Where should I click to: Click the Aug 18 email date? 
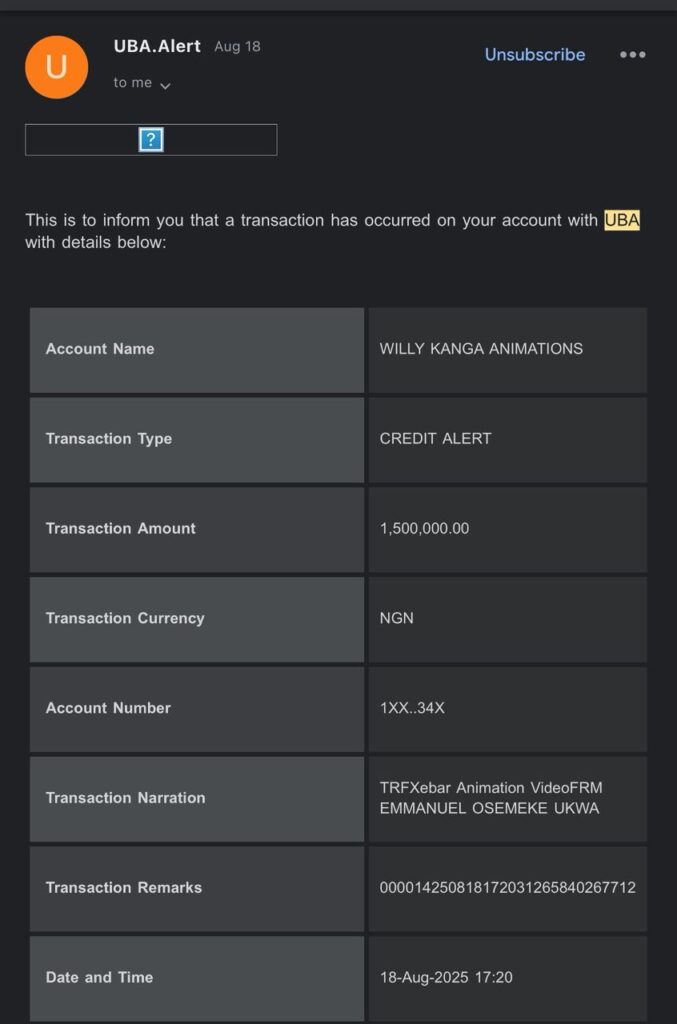pyautogui.click(x=237, y=47)
